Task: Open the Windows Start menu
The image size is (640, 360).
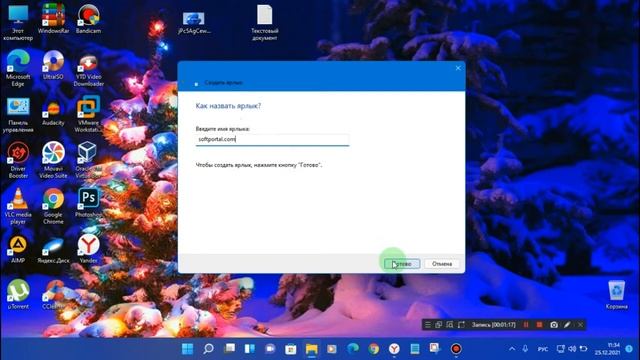Action: 187,349
